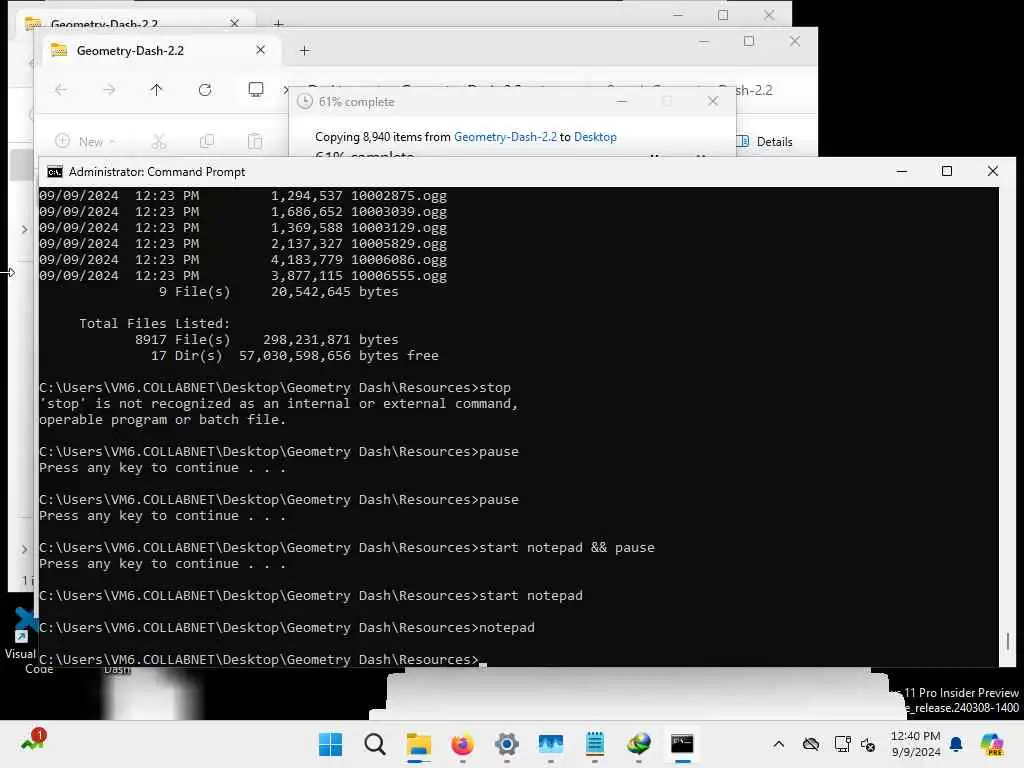Open the Visual Studio Code desktop shortcut
This screenshot has width=1024, height=768.
(x=23, y=640)
